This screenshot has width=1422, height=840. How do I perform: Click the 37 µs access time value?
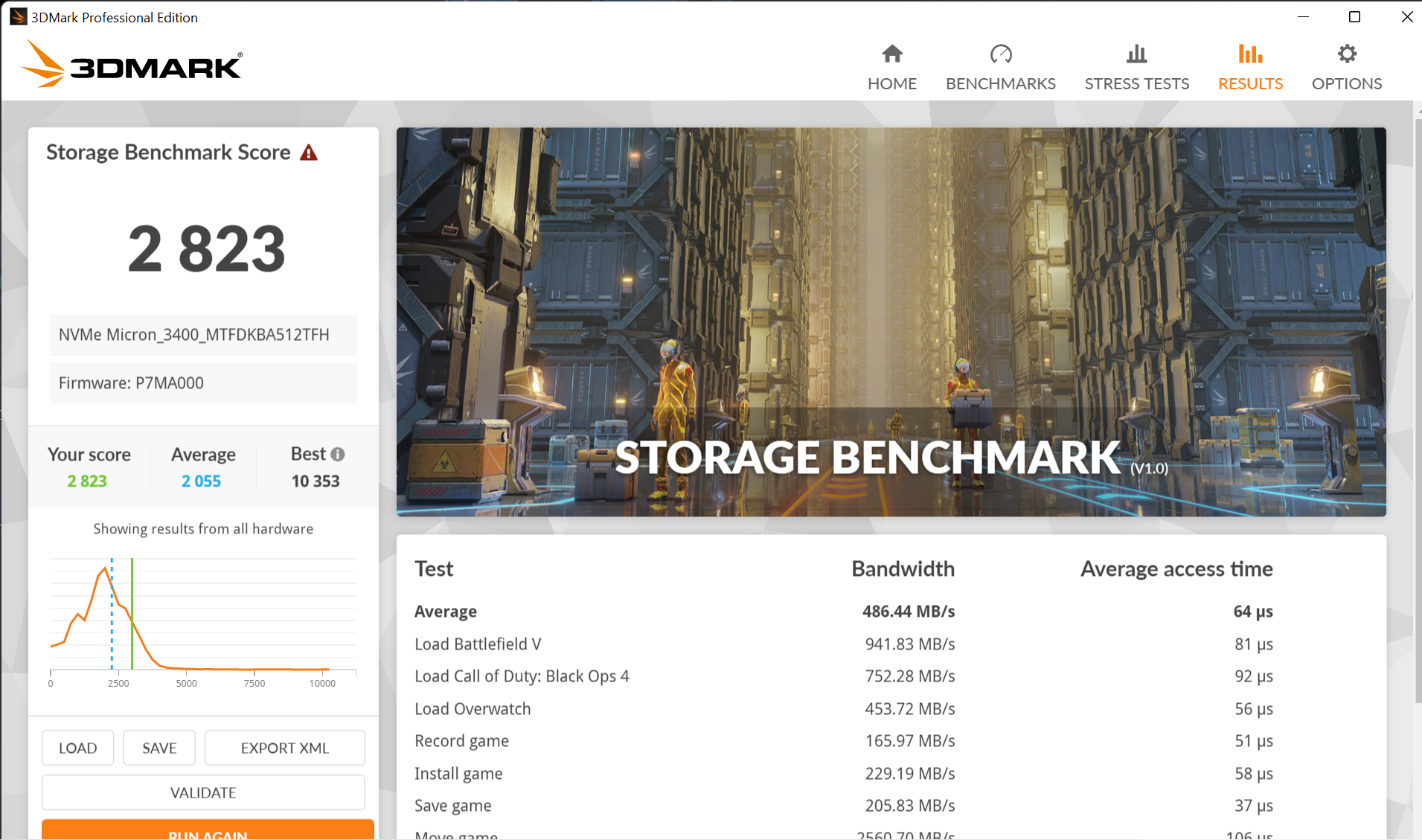1254,806
